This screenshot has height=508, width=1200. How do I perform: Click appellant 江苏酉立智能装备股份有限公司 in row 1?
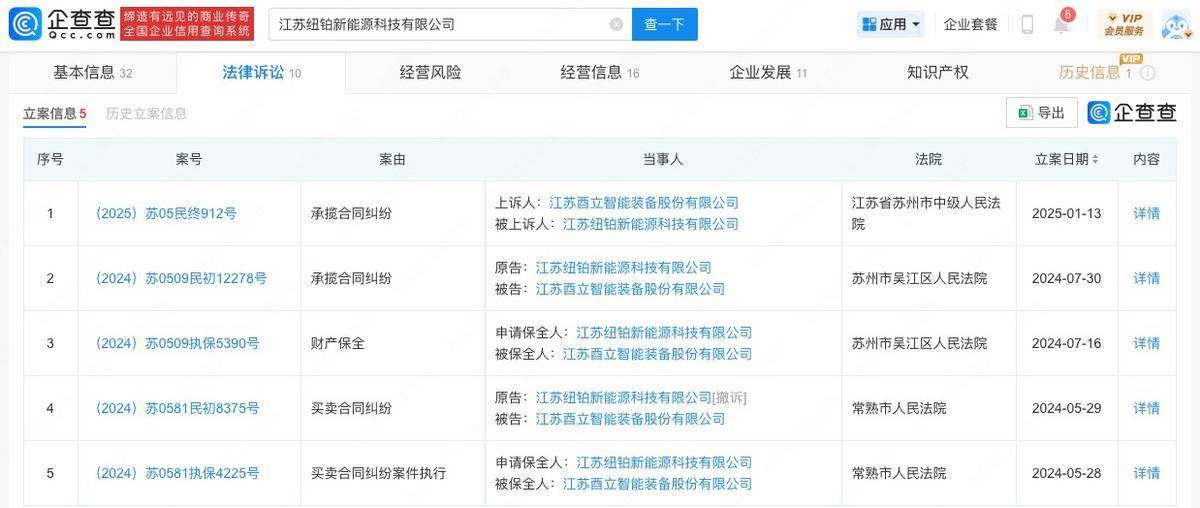[x=644, y=202]
